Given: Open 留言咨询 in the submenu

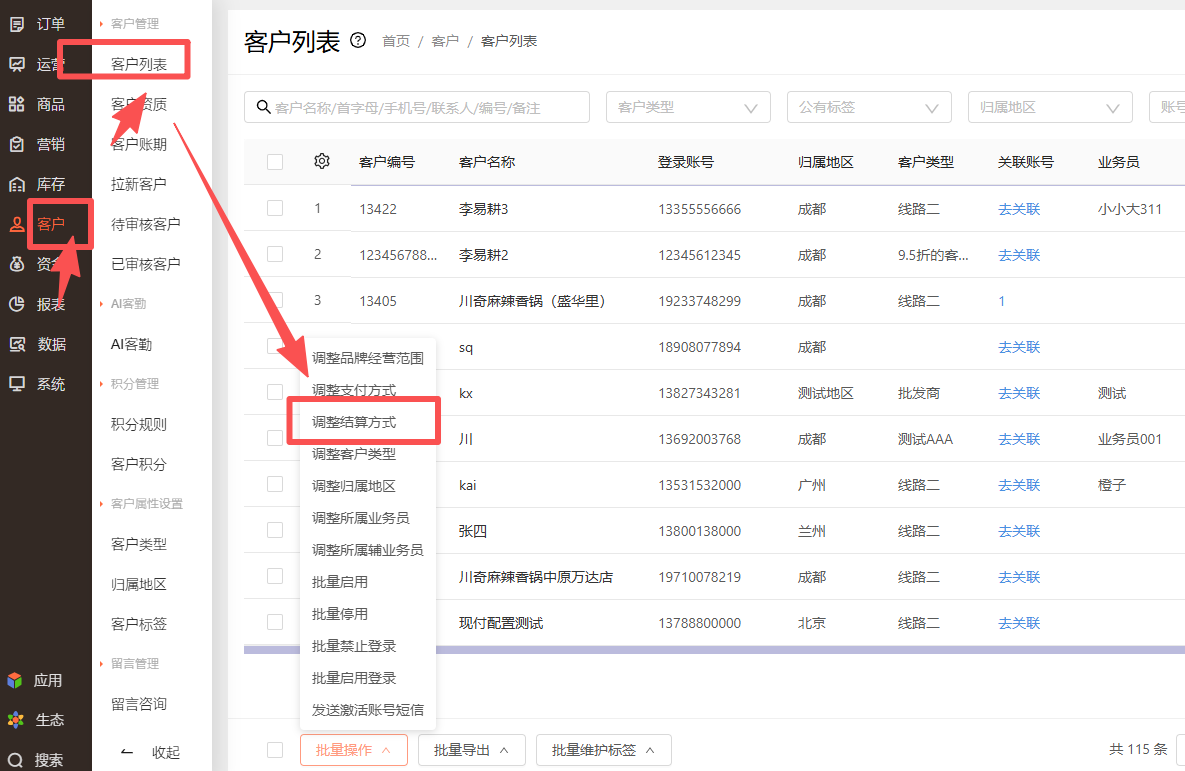Looking at the screenshot, I should pyautogui.click(x=138, y=704).
